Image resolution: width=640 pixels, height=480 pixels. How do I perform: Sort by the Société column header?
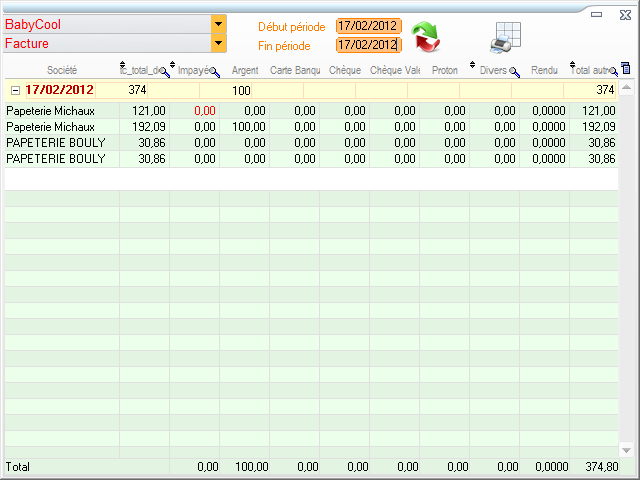[x=61, y=70]
